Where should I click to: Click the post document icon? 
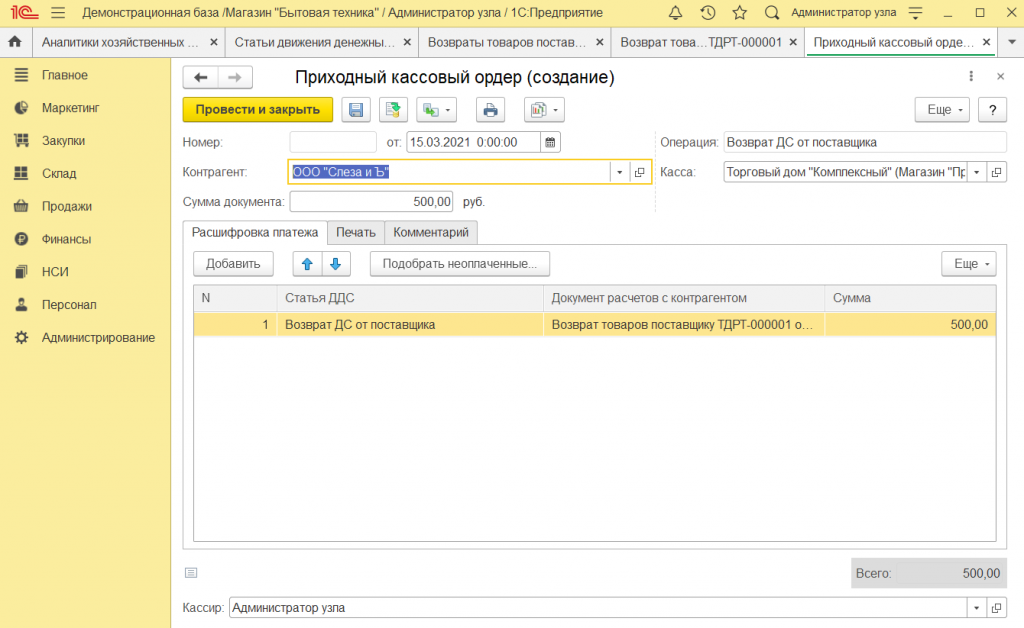pos(394,110)
